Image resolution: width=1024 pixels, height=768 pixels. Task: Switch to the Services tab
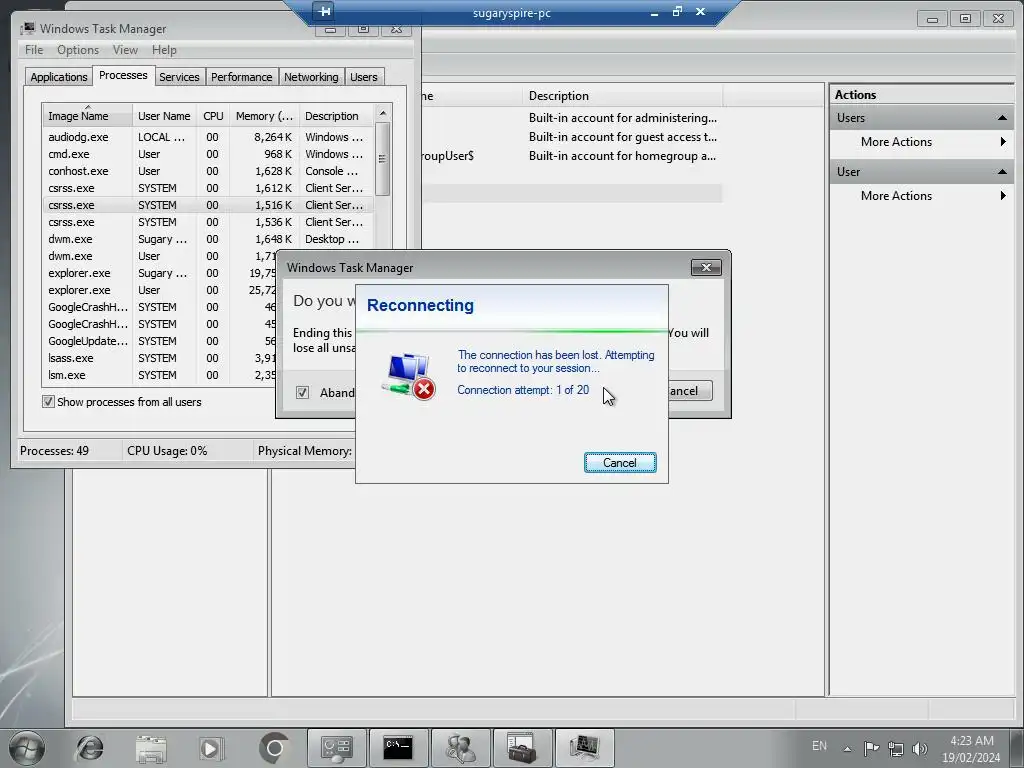(x=179, y=77)
